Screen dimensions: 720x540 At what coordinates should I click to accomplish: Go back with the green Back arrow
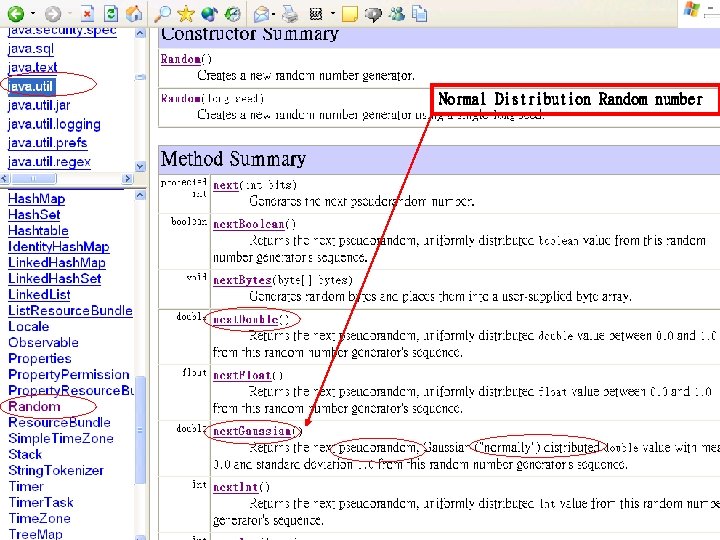16,14
